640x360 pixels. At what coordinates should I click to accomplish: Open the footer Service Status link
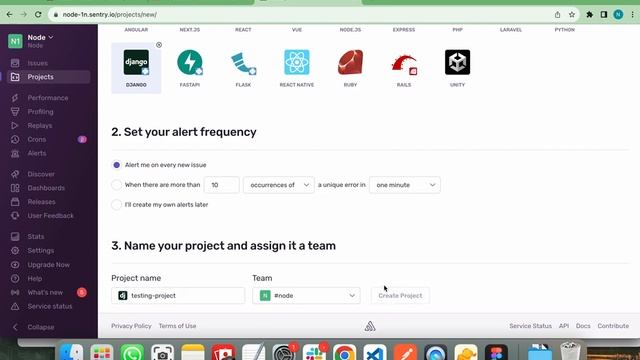[x=531, y=326]
